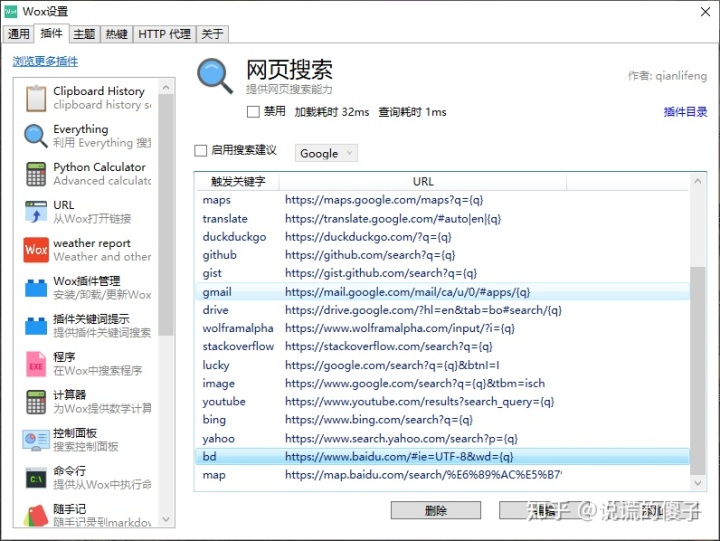Select the image keyword row
This screenshot has height=541, width=720.
click(x=443, y=383)
